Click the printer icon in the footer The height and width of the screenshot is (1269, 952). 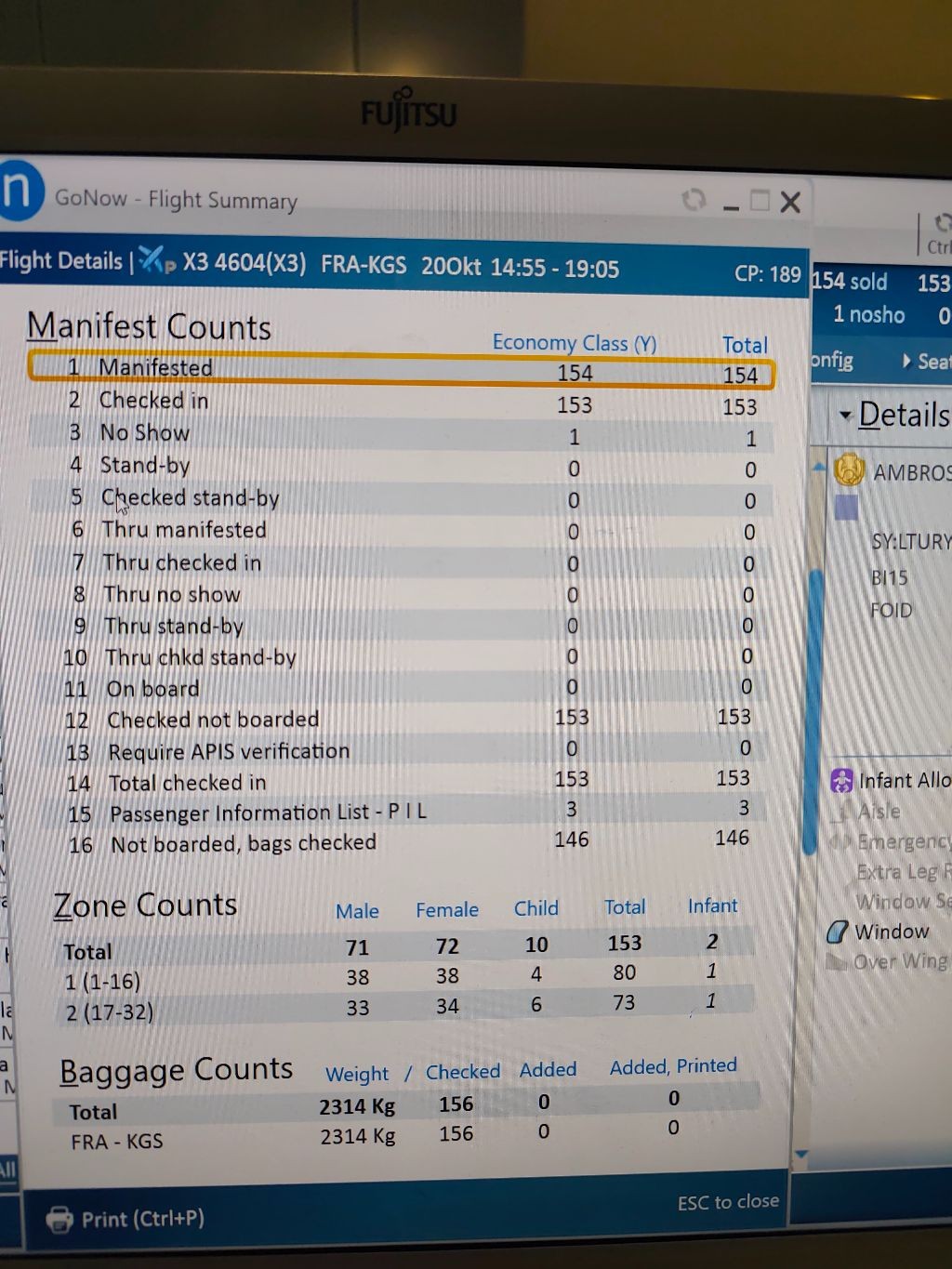59,1219
